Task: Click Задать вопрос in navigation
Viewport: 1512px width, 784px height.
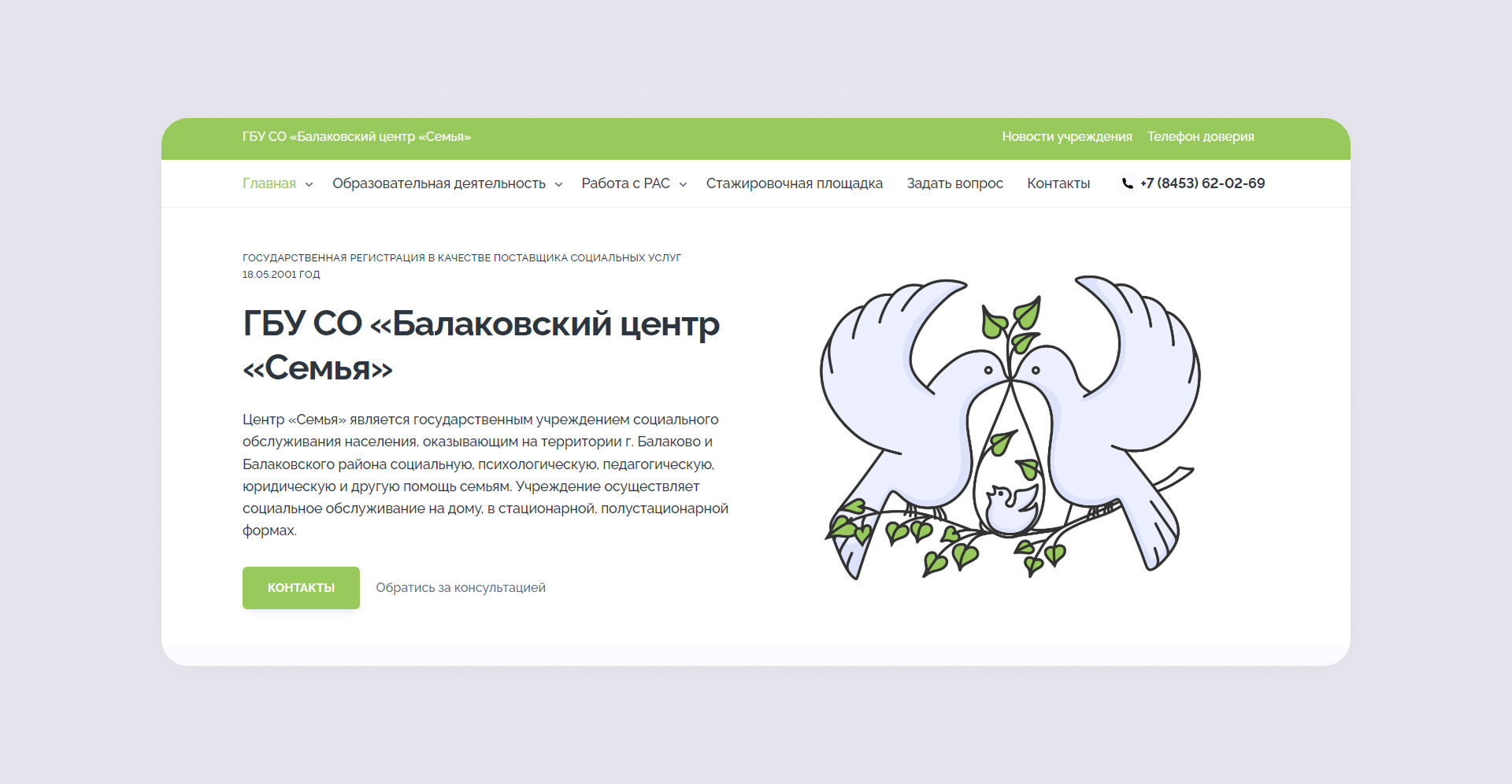Action: (954, 183)
